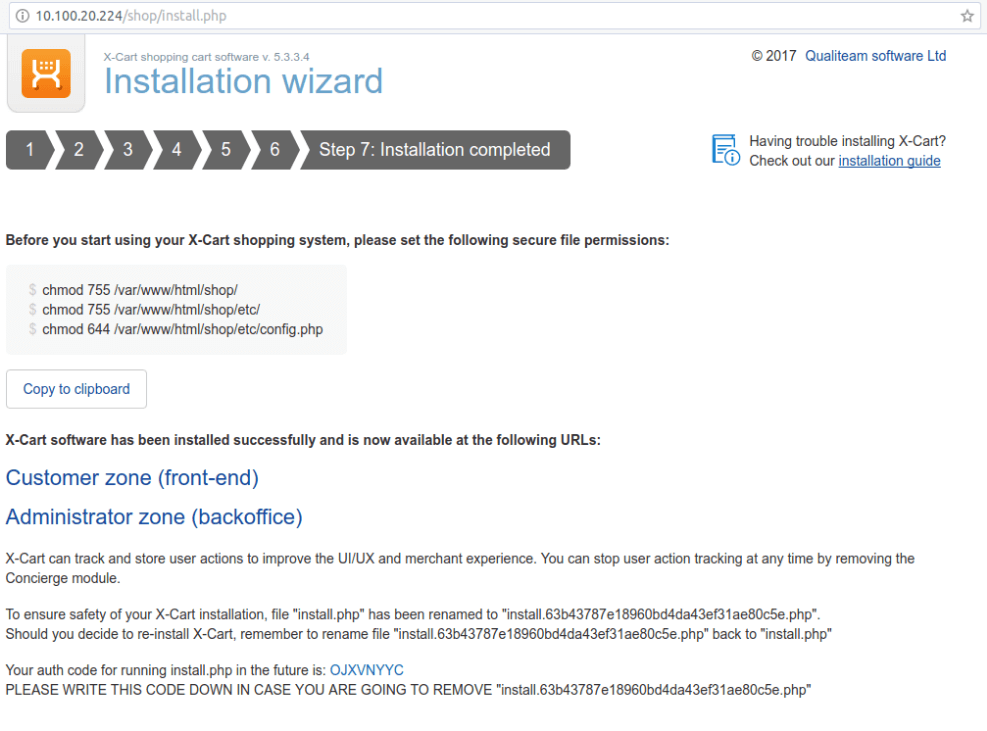The height and width of the screenshot is (731, 987).
Task: Go to wizard step 3
Action: pos(128,150)
